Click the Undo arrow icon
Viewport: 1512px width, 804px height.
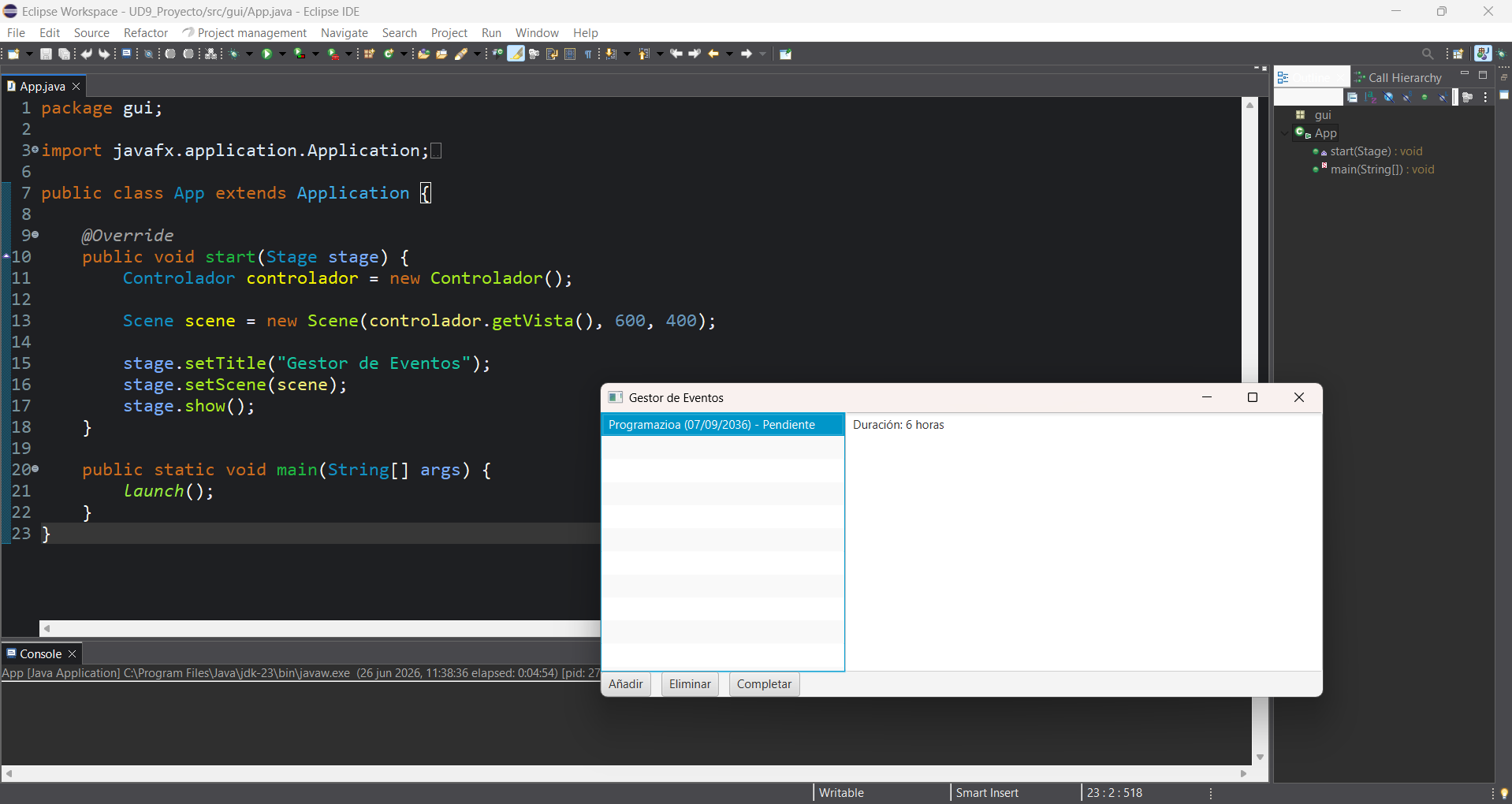(86, 54)
